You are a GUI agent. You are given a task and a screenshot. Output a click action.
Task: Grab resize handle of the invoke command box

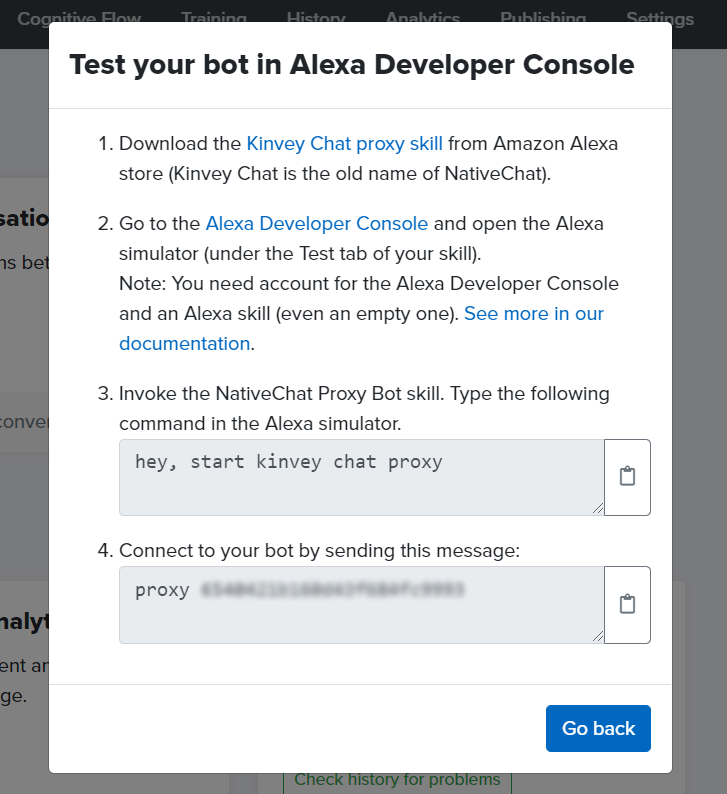[598, 508]
